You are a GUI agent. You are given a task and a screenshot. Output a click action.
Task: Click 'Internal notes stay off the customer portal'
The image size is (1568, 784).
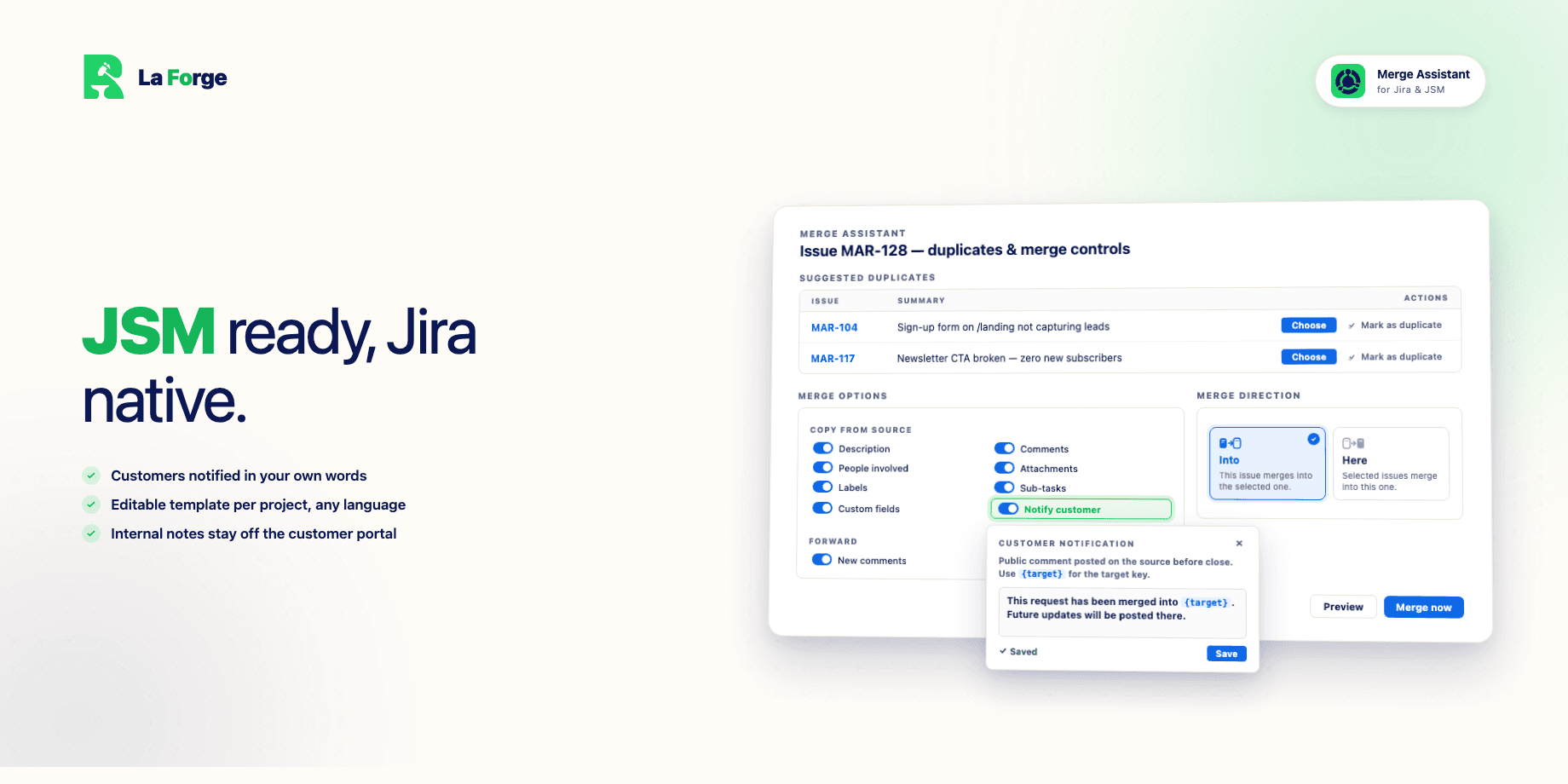253,533
